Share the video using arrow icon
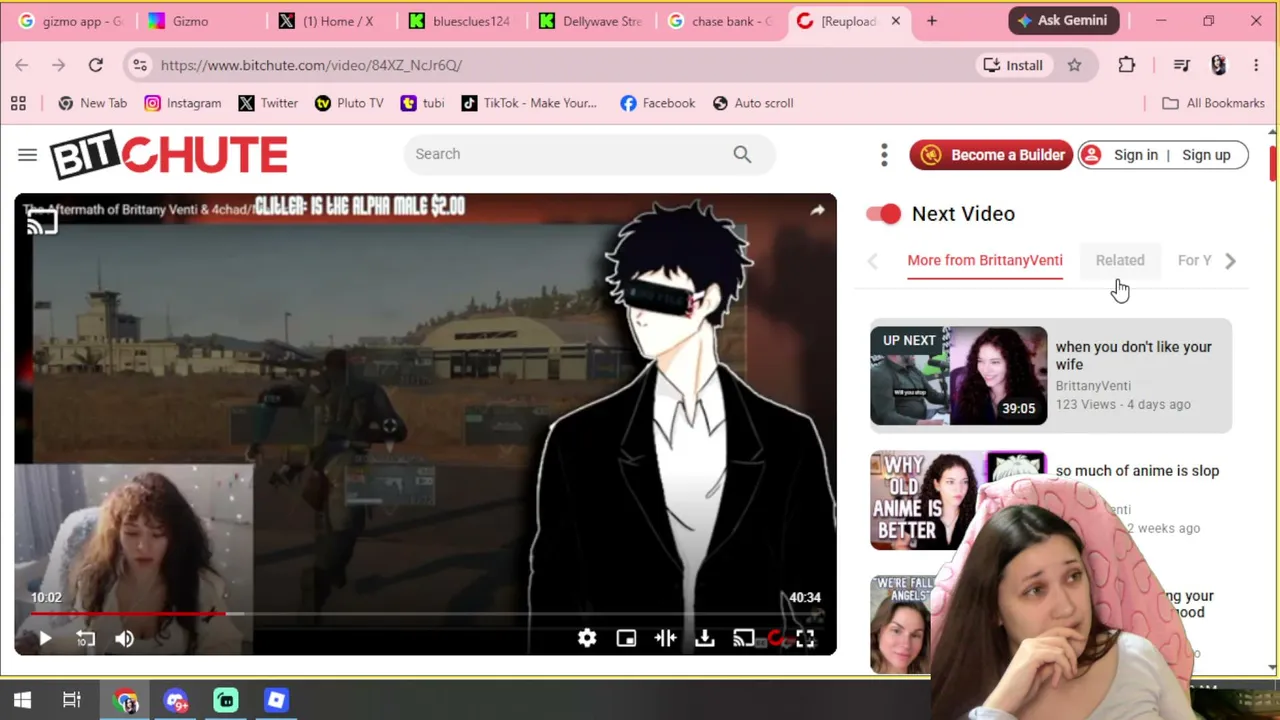 [x=817, y=210]
